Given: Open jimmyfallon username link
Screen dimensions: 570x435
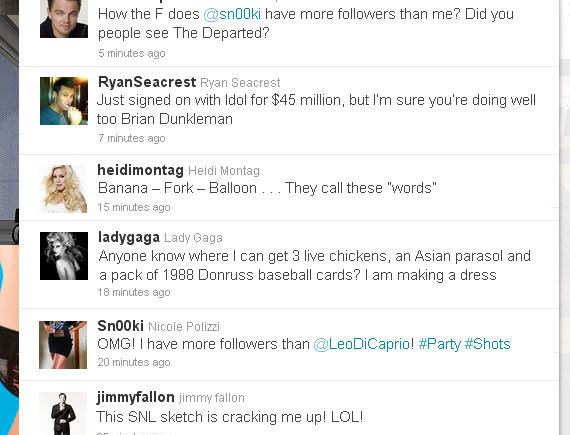Looking at the screenshot, I should pos(135,397).
